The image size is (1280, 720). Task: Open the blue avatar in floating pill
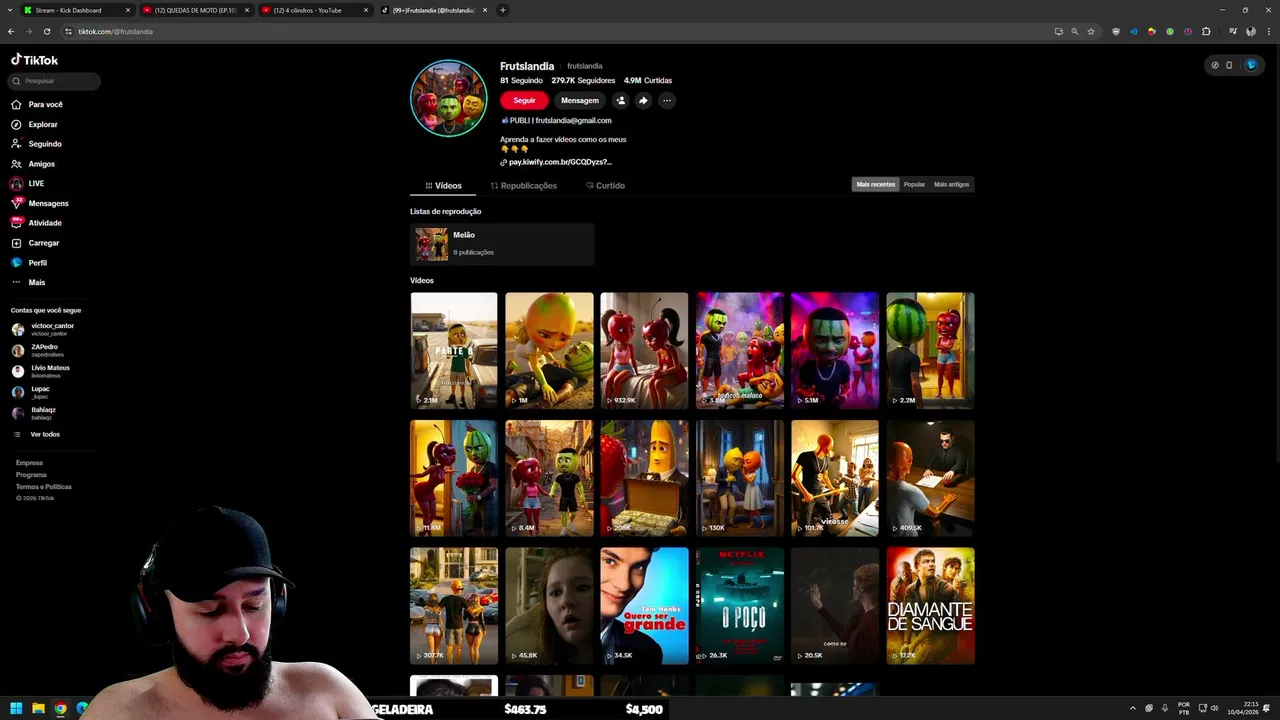1251,65
